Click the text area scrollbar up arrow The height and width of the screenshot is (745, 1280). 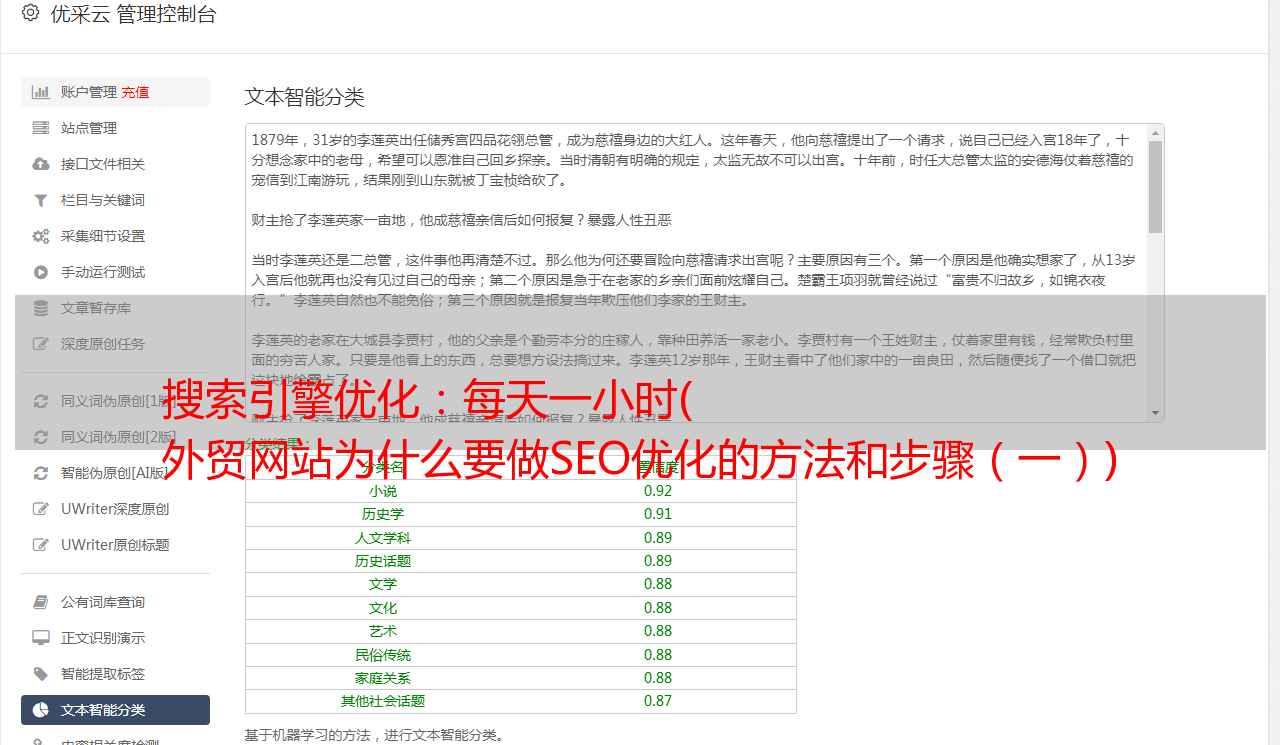pos(1155,133)
